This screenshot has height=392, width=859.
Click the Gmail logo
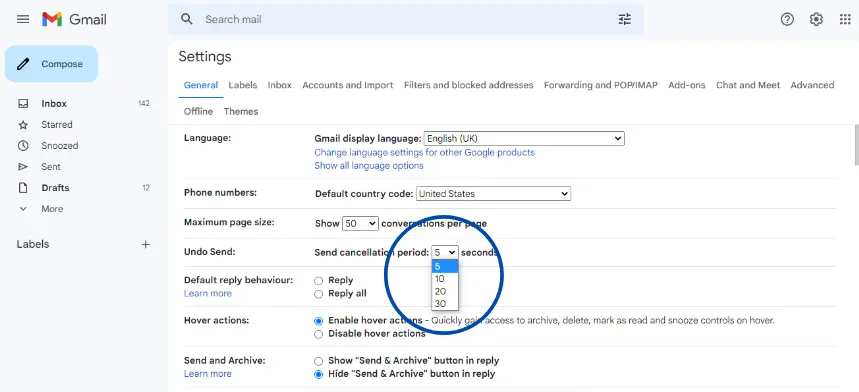(x=74, y=20)
